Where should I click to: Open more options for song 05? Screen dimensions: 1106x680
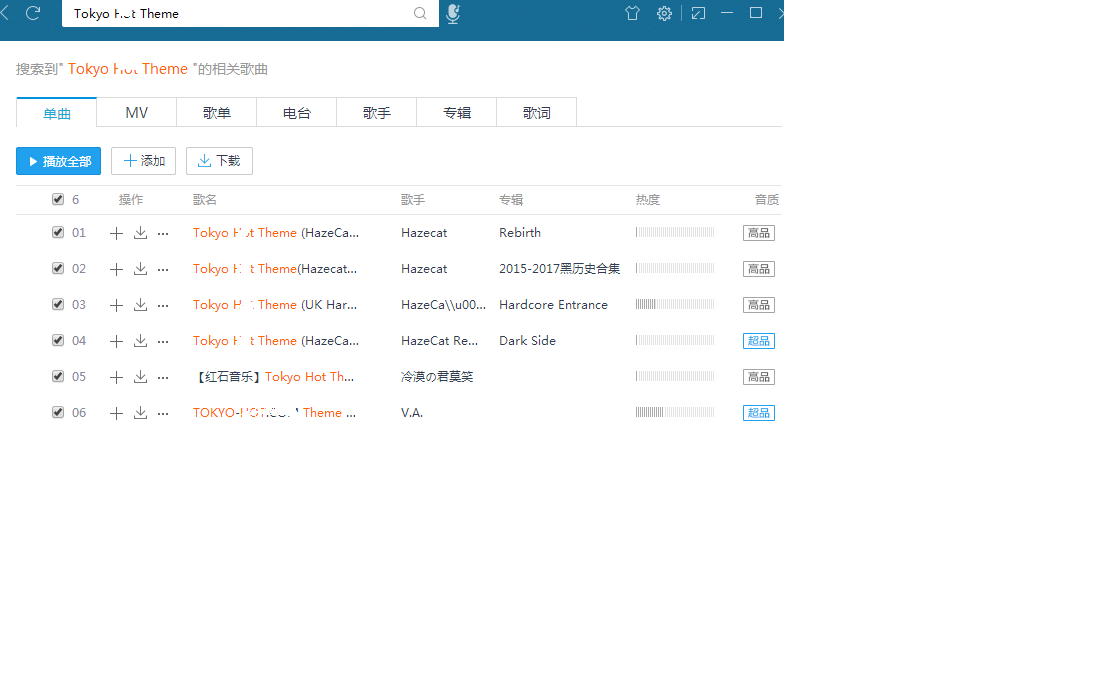(x=163, y=377)
